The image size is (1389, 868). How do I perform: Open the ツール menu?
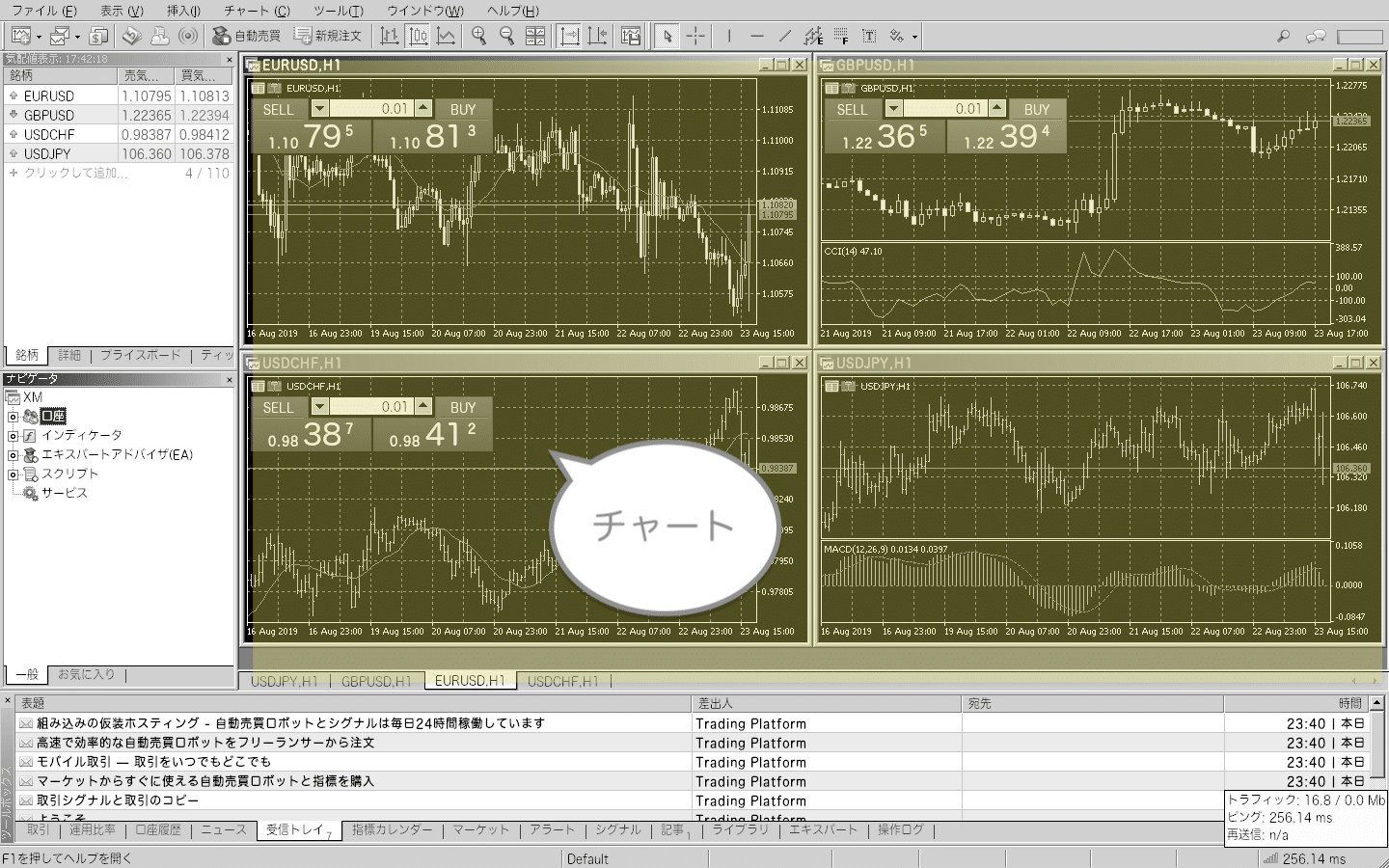(x=339, y=11)
